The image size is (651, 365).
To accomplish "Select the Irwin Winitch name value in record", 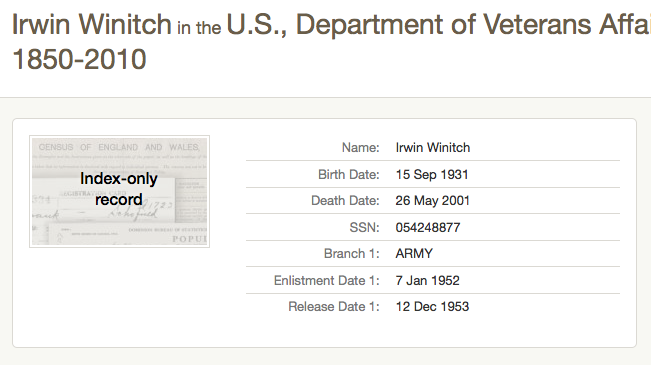I will pos(433,147).
